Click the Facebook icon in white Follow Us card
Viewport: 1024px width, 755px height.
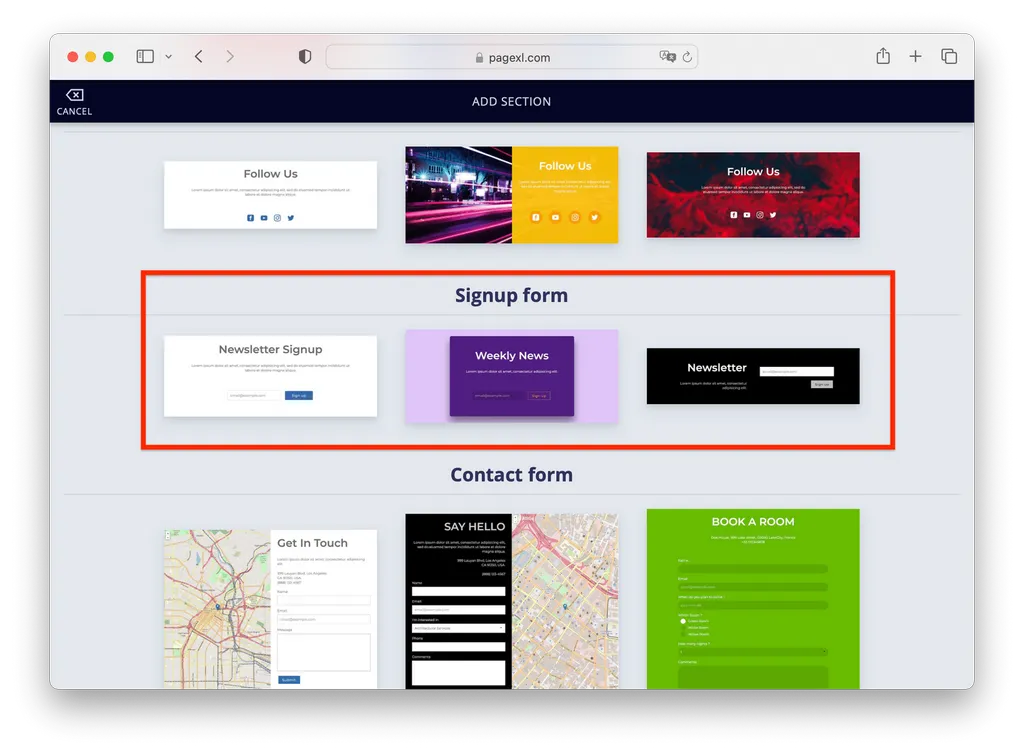[250, 218]
